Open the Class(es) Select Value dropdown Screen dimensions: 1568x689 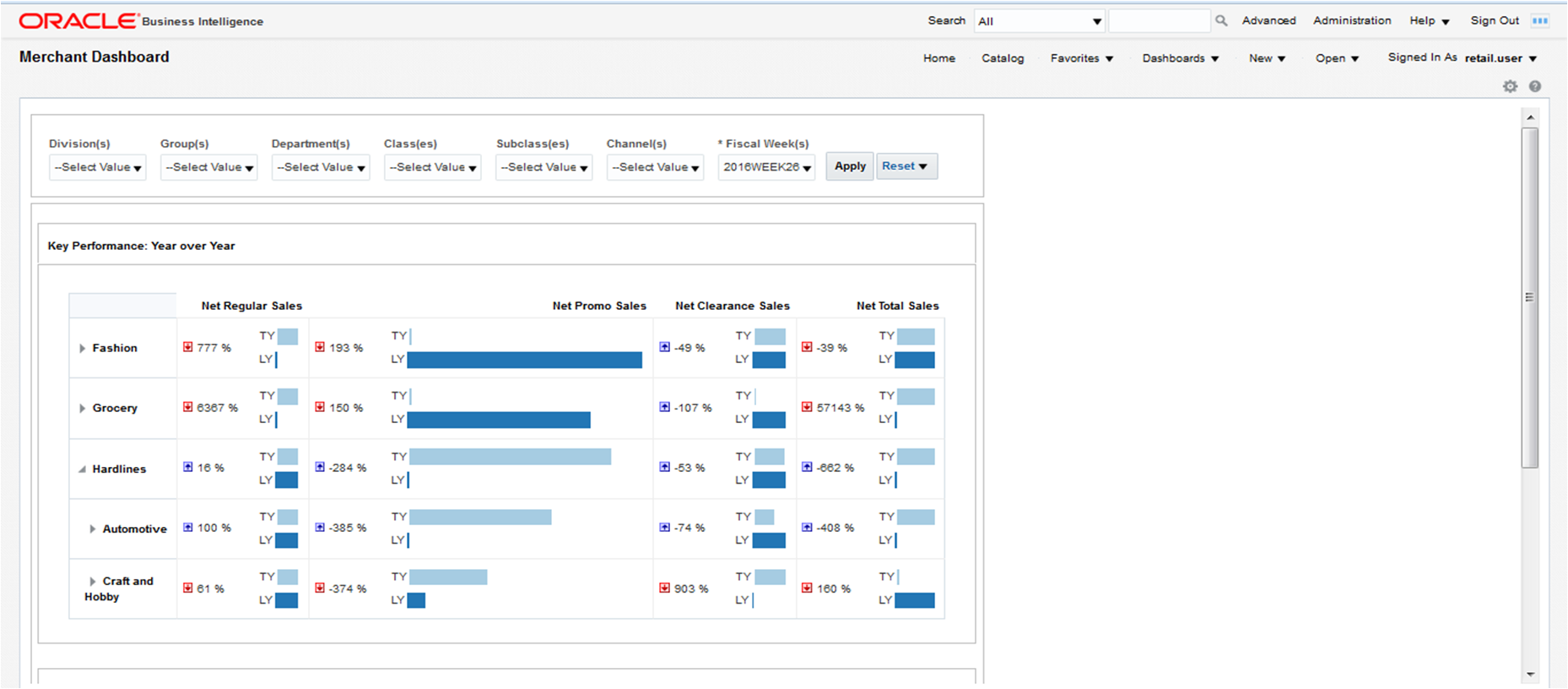click(x=432, y=167)
